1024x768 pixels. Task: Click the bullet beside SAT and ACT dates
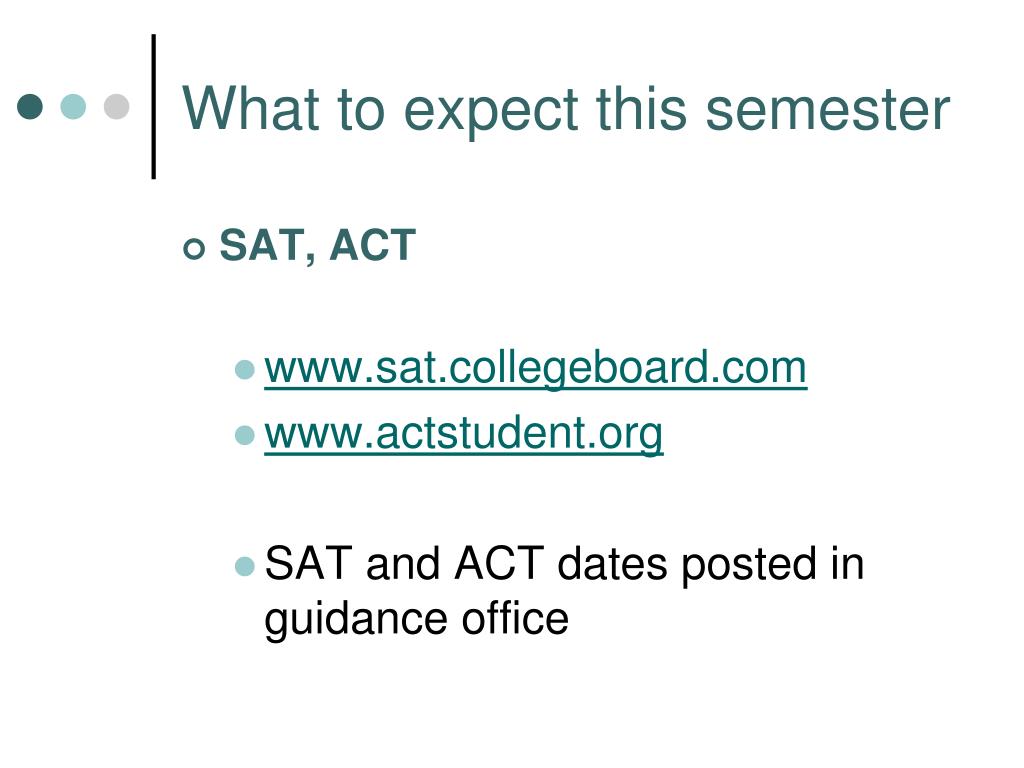pos(244,566)
